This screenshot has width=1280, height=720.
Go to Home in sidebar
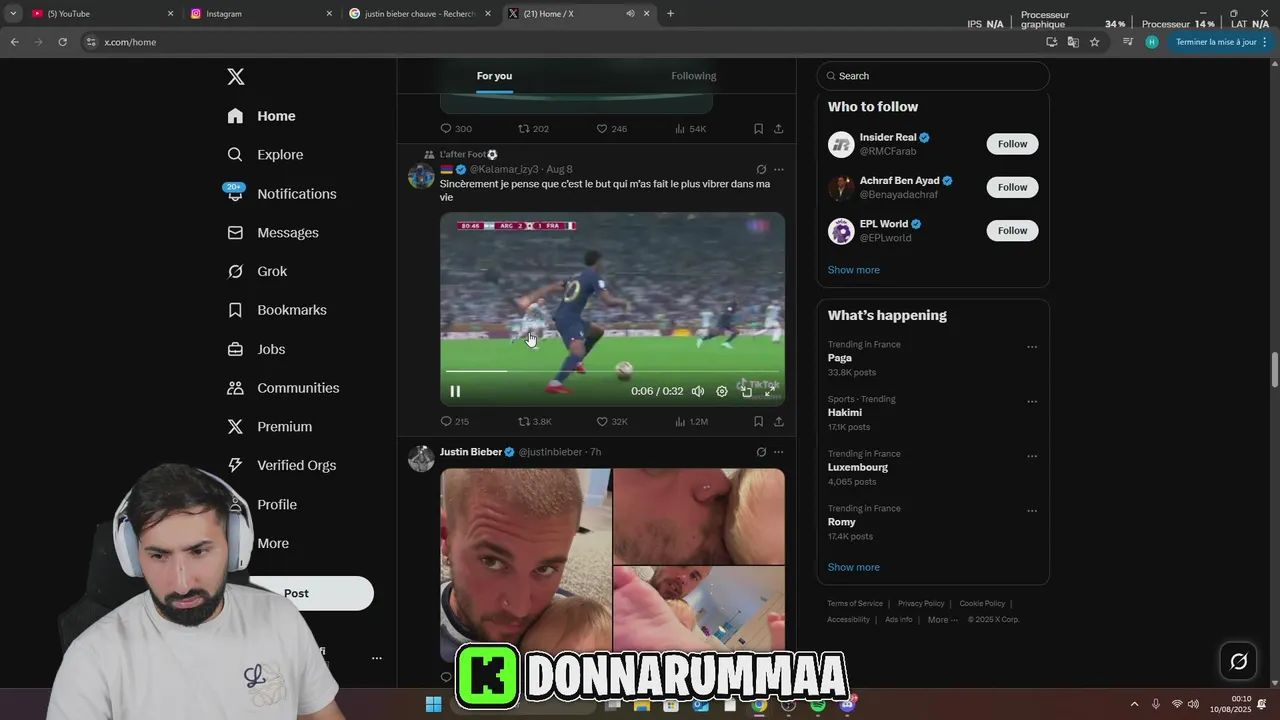point(262,116)
